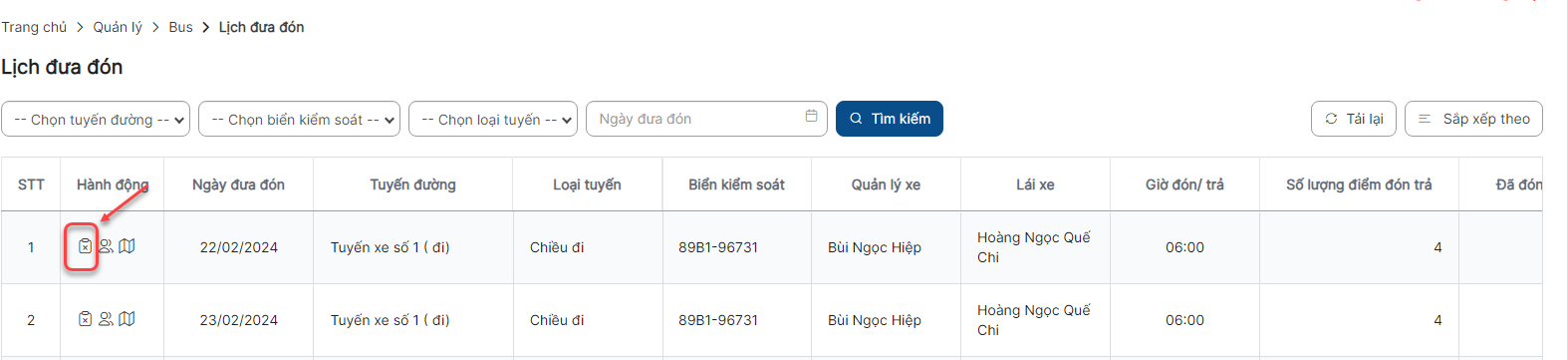Click the Tuyến đường column header
Image resolution: width=1568 pixels, height=360 pixels.
tap(412, 184)
